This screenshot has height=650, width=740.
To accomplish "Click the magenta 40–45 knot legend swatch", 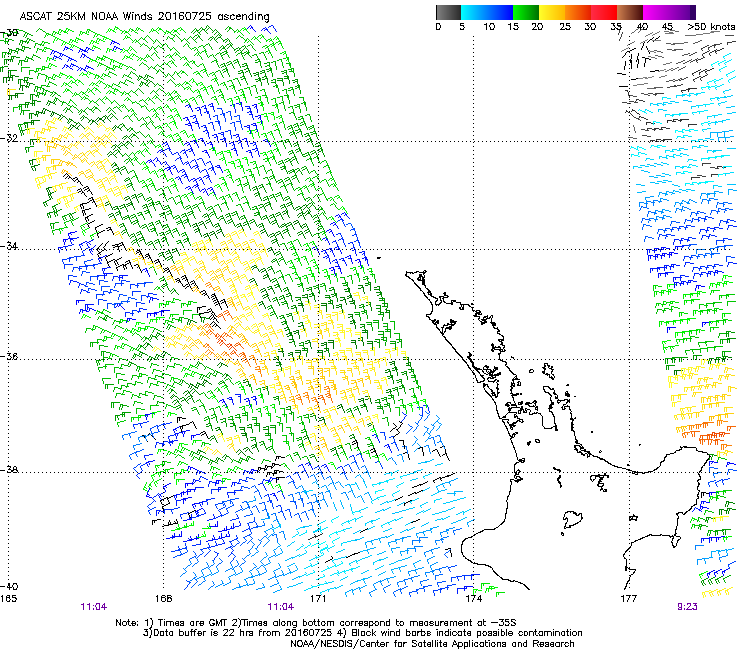I will pyautogui.click(x=656, y=12).
